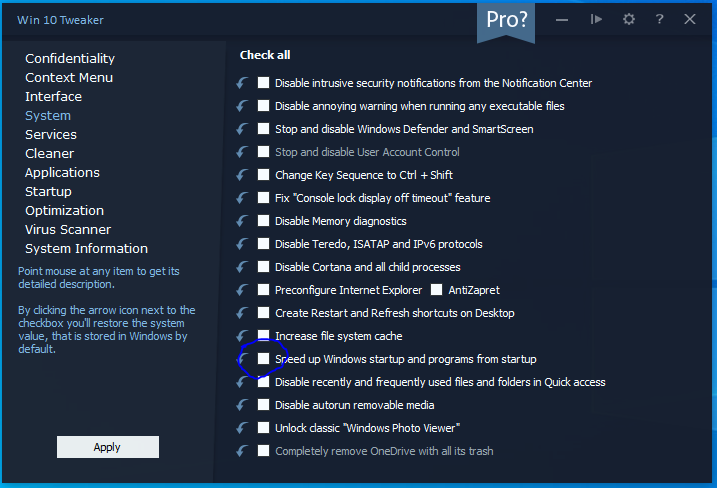Open the Cleaner section
This screenshot has width=717, height=488.
(x=49, y=154)
